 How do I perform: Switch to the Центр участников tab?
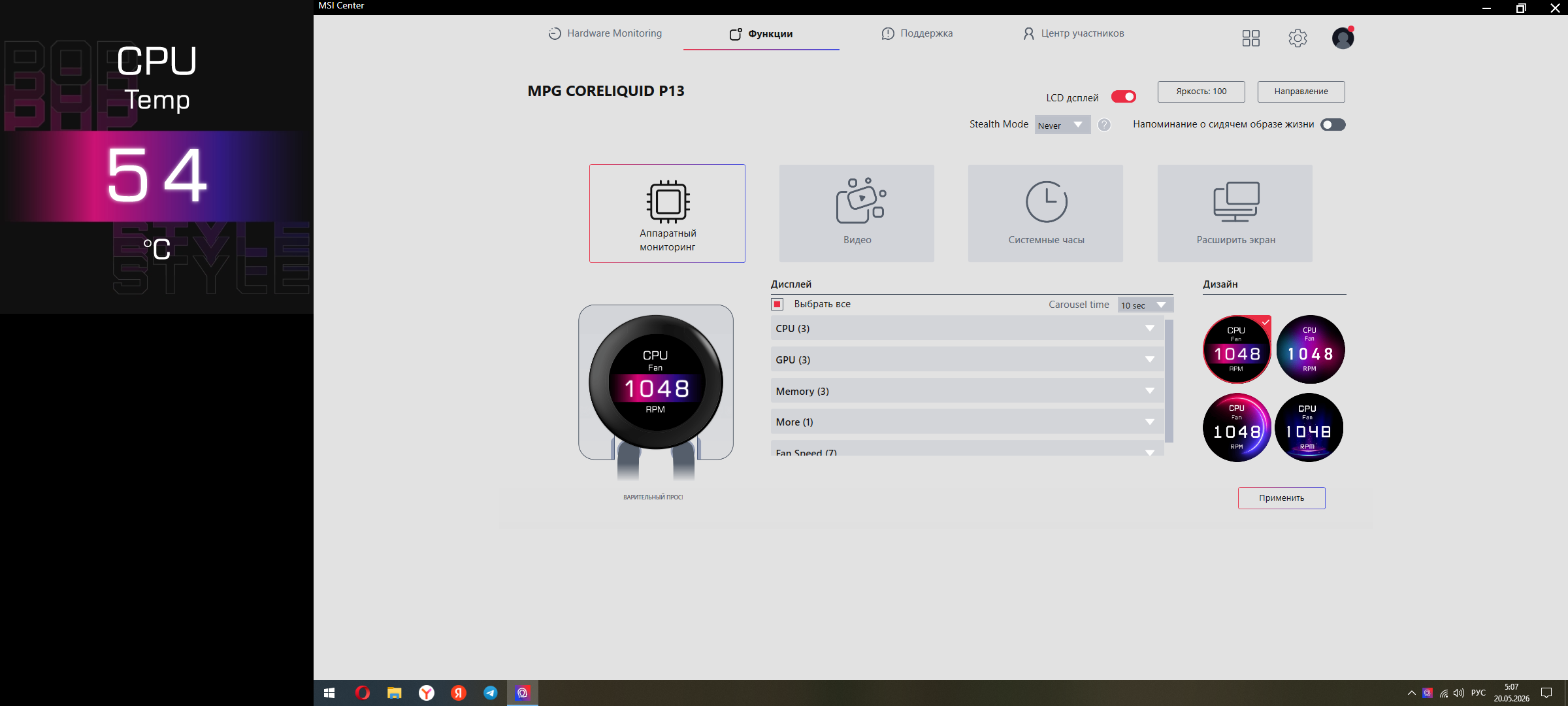click(1073, 33)
